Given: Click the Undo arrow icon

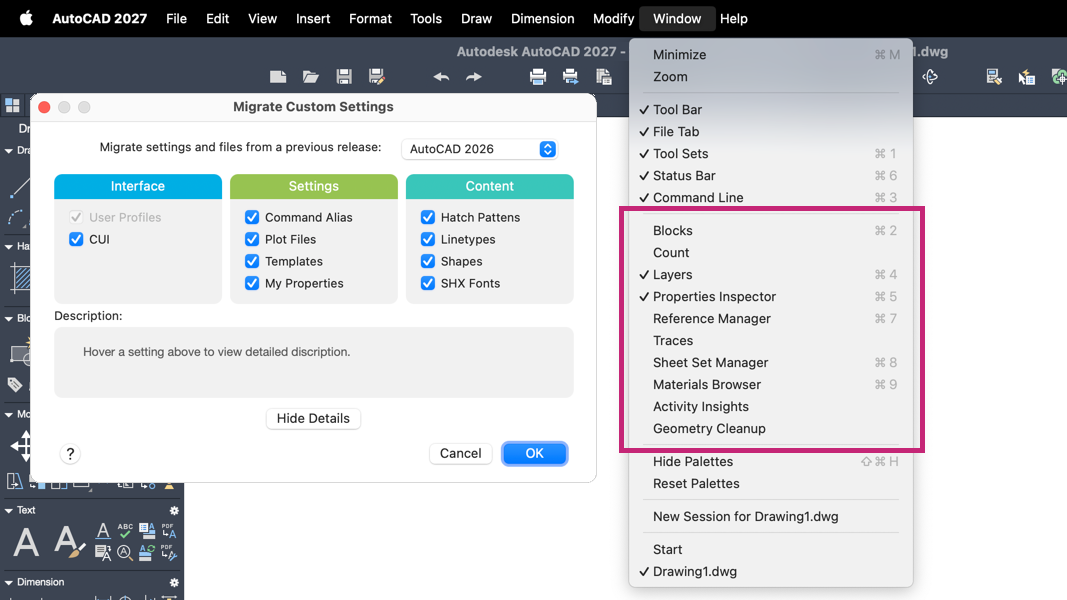Looking at the screenshot, I should (441, 77).
